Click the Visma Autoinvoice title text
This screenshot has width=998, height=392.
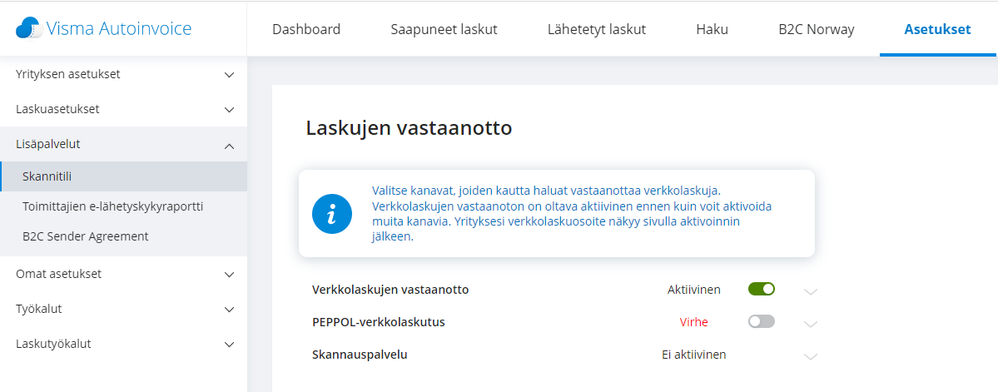(119, 29)
